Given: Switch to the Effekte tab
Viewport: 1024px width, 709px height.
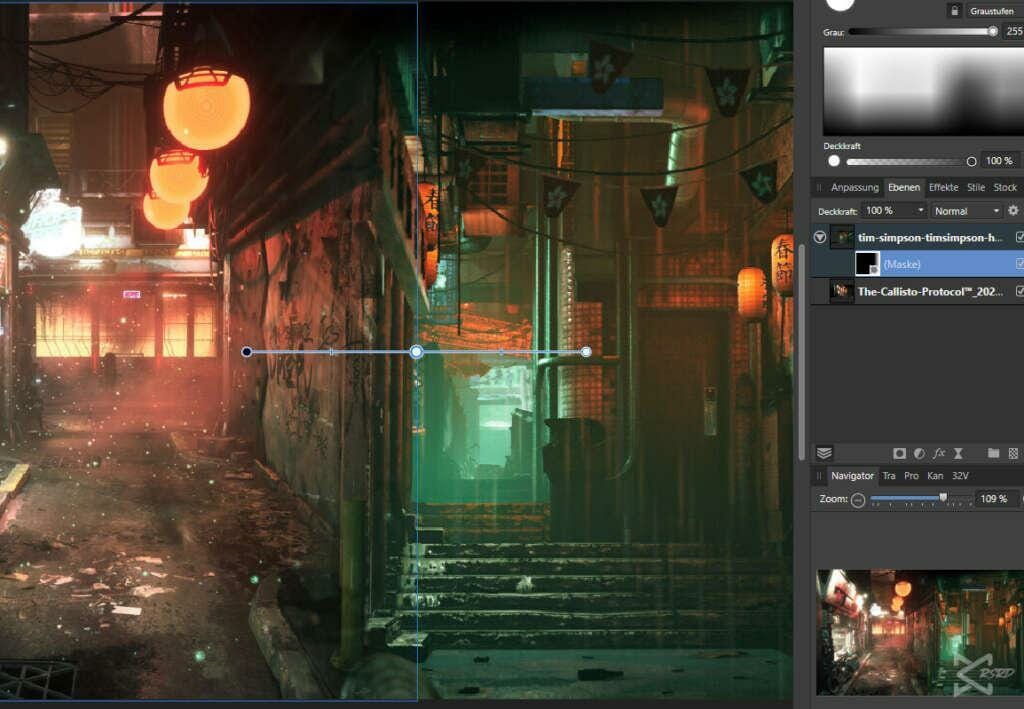Looking at the screenshot, I should [943, 187].
